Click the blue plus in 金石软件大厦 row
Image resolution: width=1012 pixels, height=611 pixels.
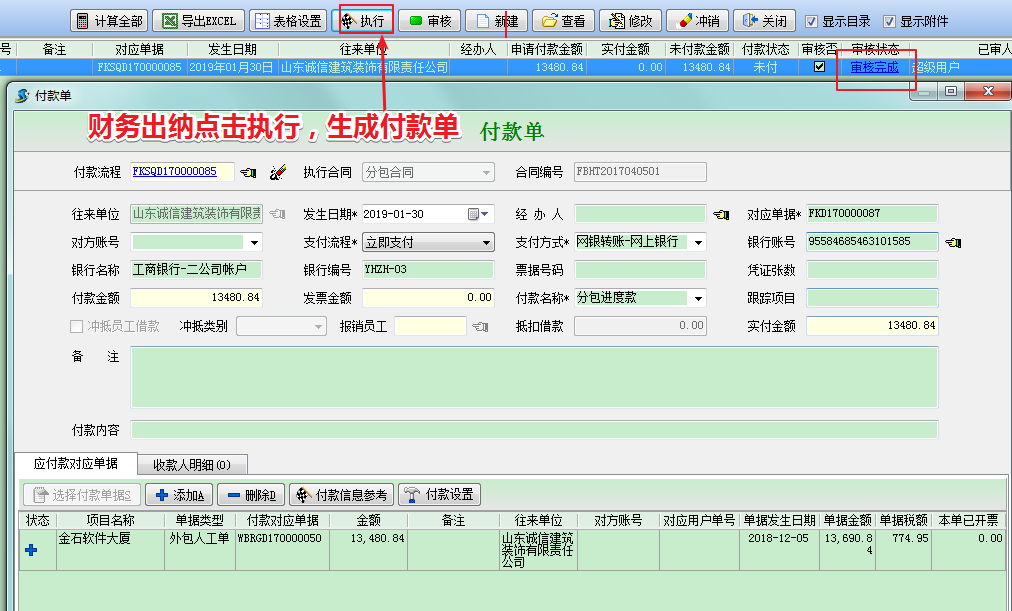(30, 550)
